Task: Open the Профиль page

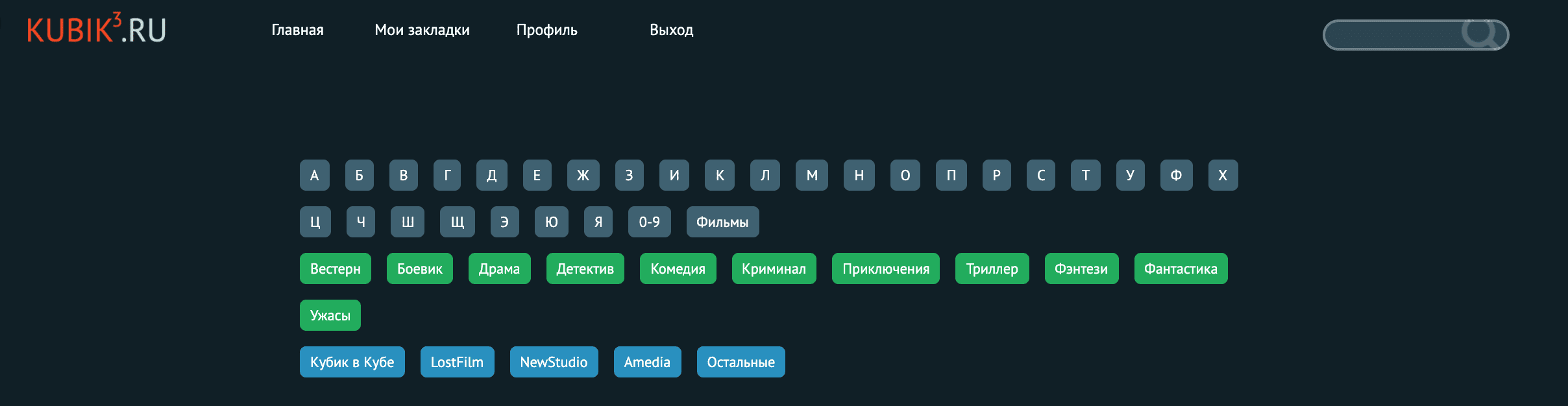Action: (546, 30)
